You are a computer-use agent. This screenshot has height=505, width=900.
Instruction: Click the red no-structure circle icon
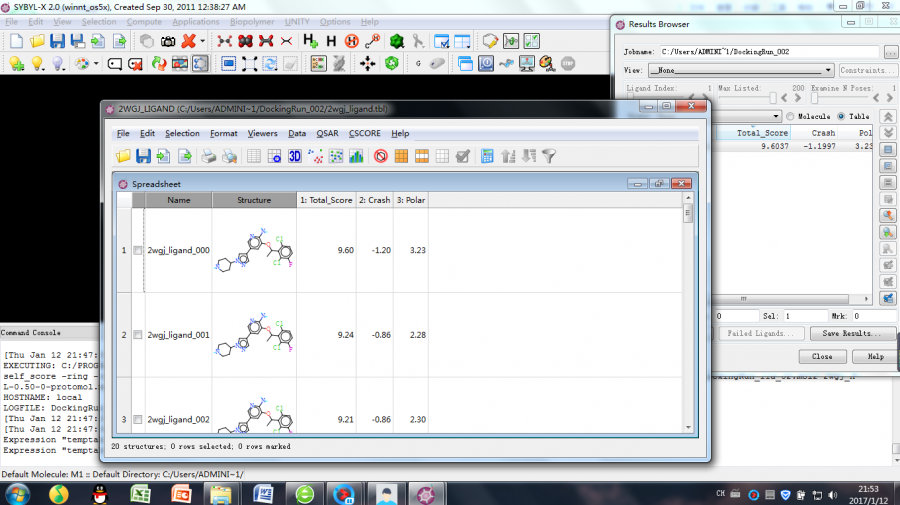(381, 156)
